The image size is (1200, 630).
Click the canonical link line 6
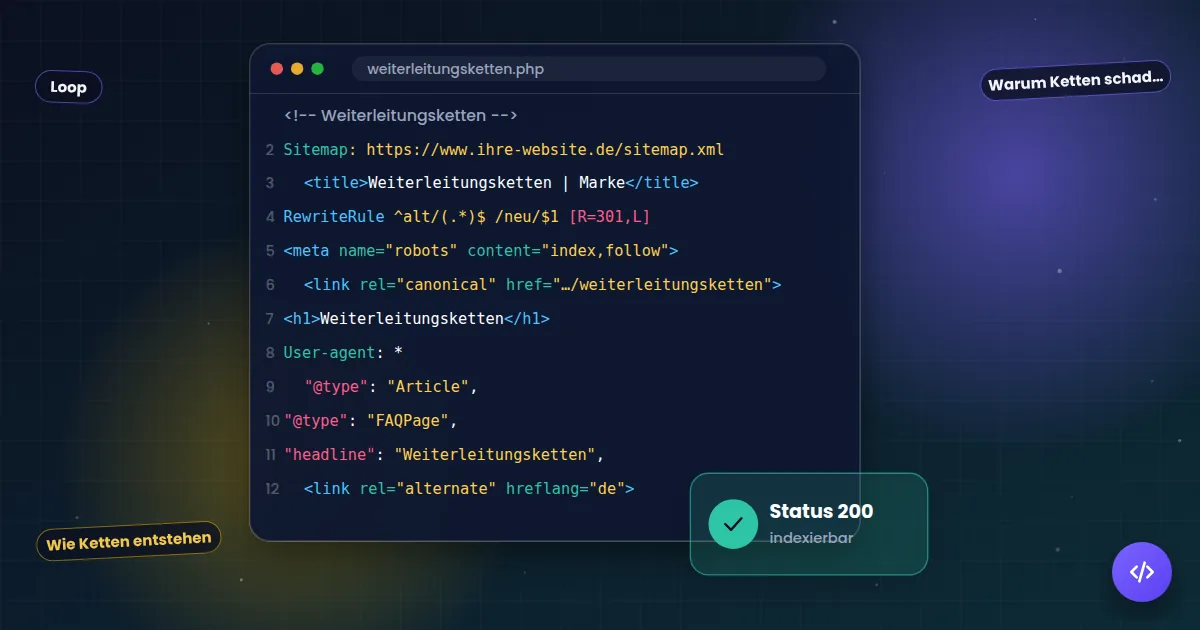pos(542,285)
